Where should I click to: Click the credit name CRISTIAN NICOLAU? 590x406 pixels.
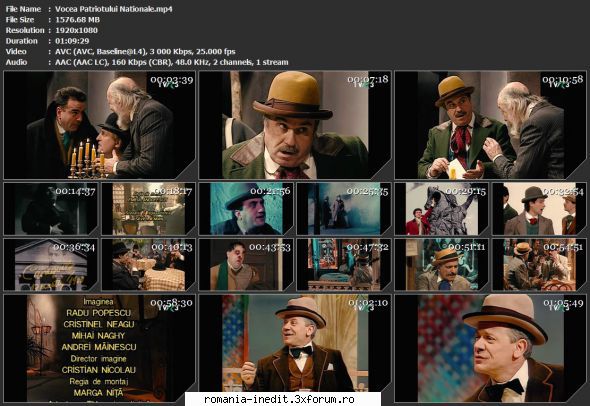[x=99, y=370]
